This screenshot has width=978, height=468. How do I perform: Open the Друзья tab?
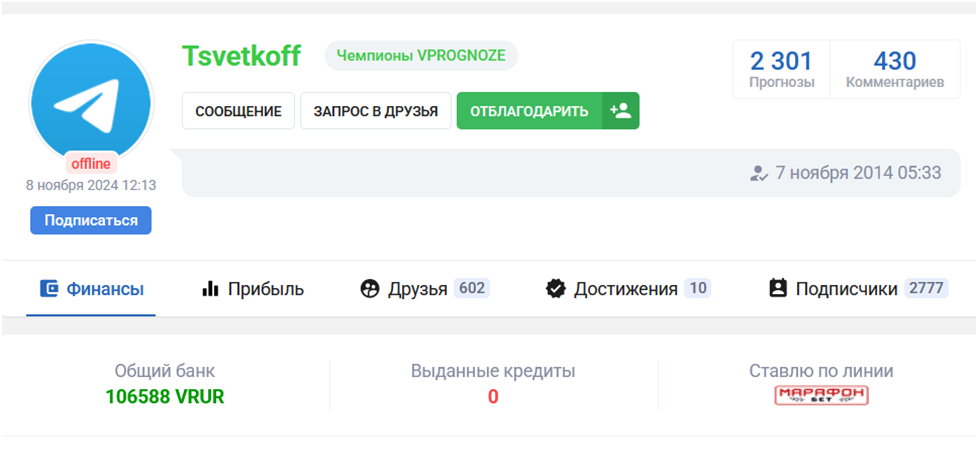click(425, 289)
